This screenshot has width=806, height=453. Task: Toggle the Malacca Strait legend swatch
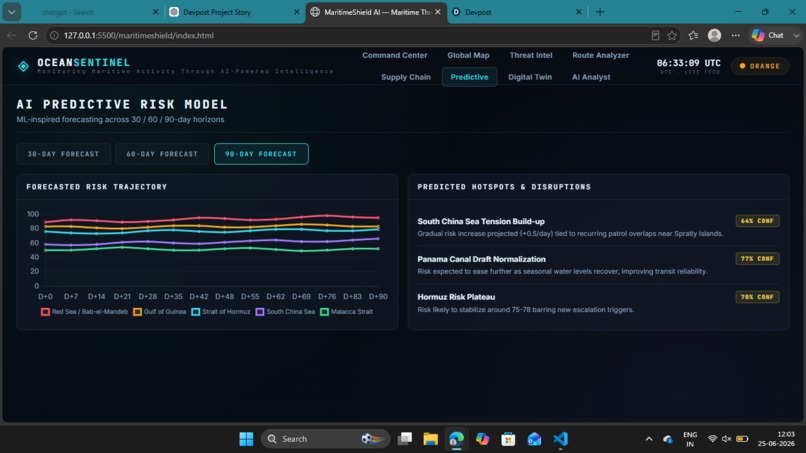pyautogui.click(x=324, y=312)
